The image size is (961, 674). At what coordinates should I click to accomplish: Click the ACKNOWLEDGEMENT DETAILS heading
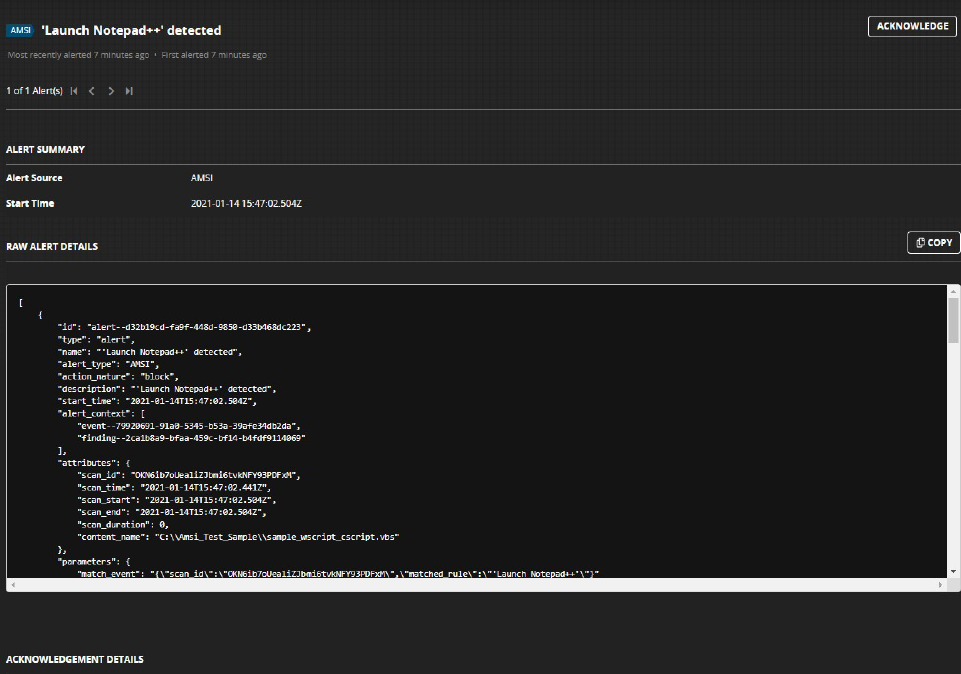coord(75,659)
